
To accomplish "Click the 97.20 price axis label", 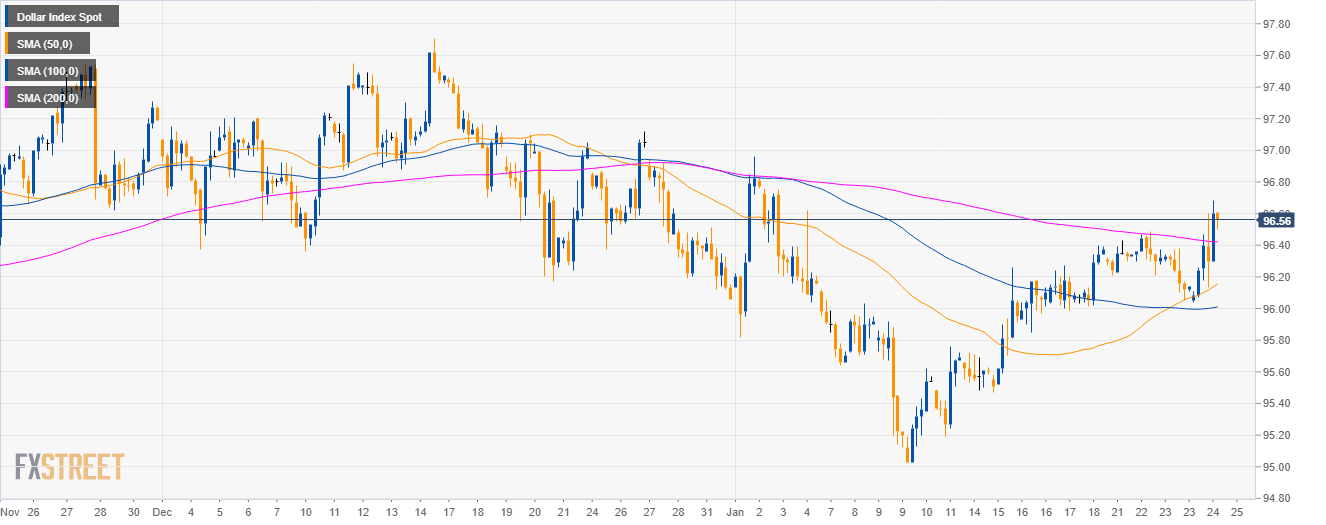I will click(1274, 119).
